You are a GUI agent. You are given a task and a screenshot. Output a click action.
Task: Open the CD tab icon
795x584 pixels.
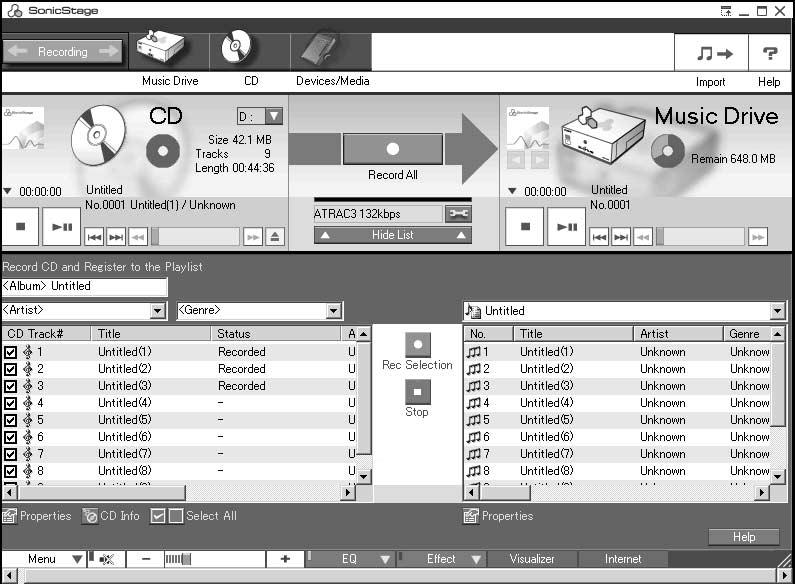pos(249,51)
